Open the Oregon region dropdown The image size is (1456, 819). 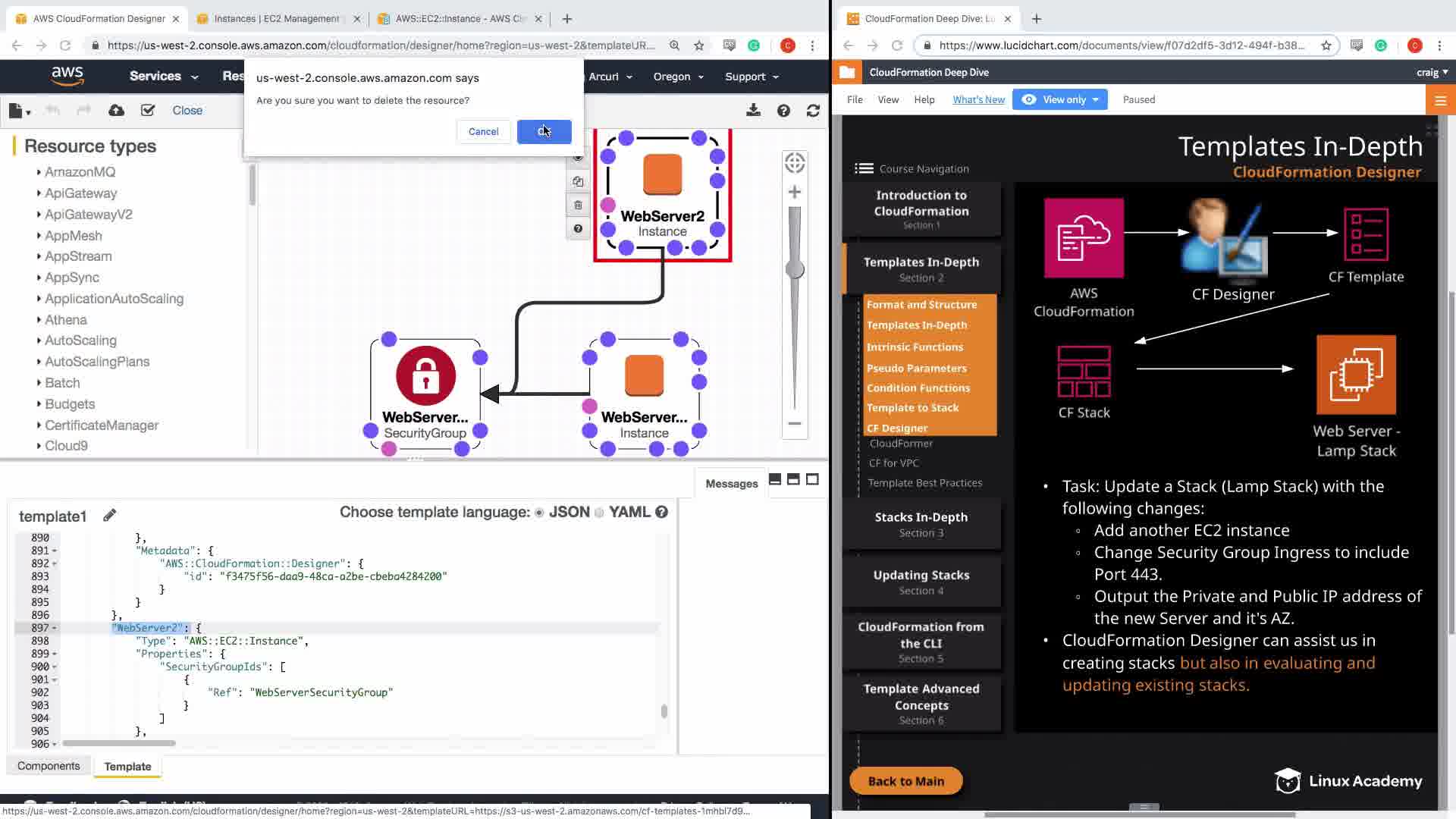click(x=678, y=77)
